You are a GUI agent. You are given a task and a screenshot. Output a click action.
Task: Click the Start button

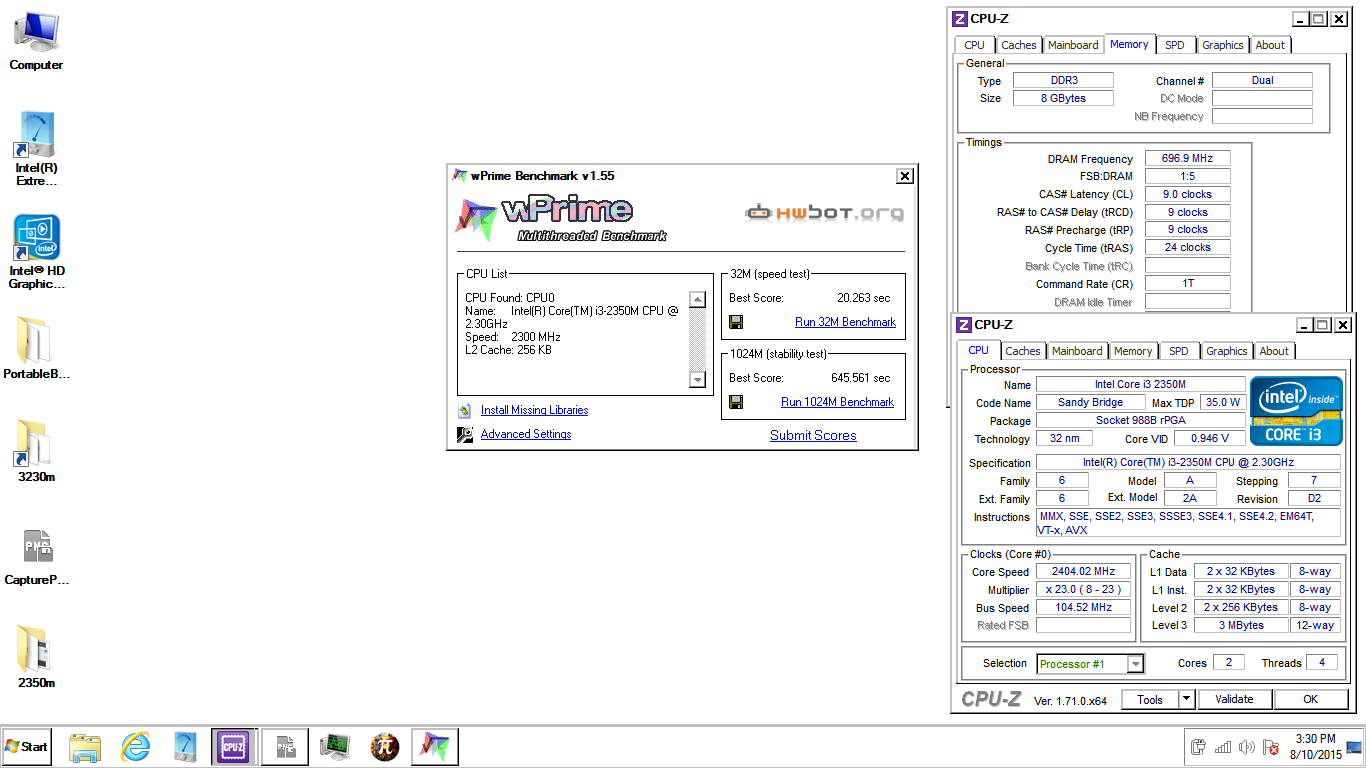(26, 746)
